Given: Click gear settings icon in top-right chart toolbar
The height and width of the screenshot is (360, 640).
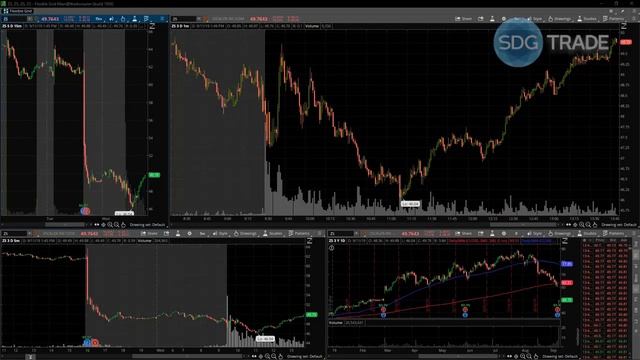Looking at the screenshot, I should coord(504,19).
